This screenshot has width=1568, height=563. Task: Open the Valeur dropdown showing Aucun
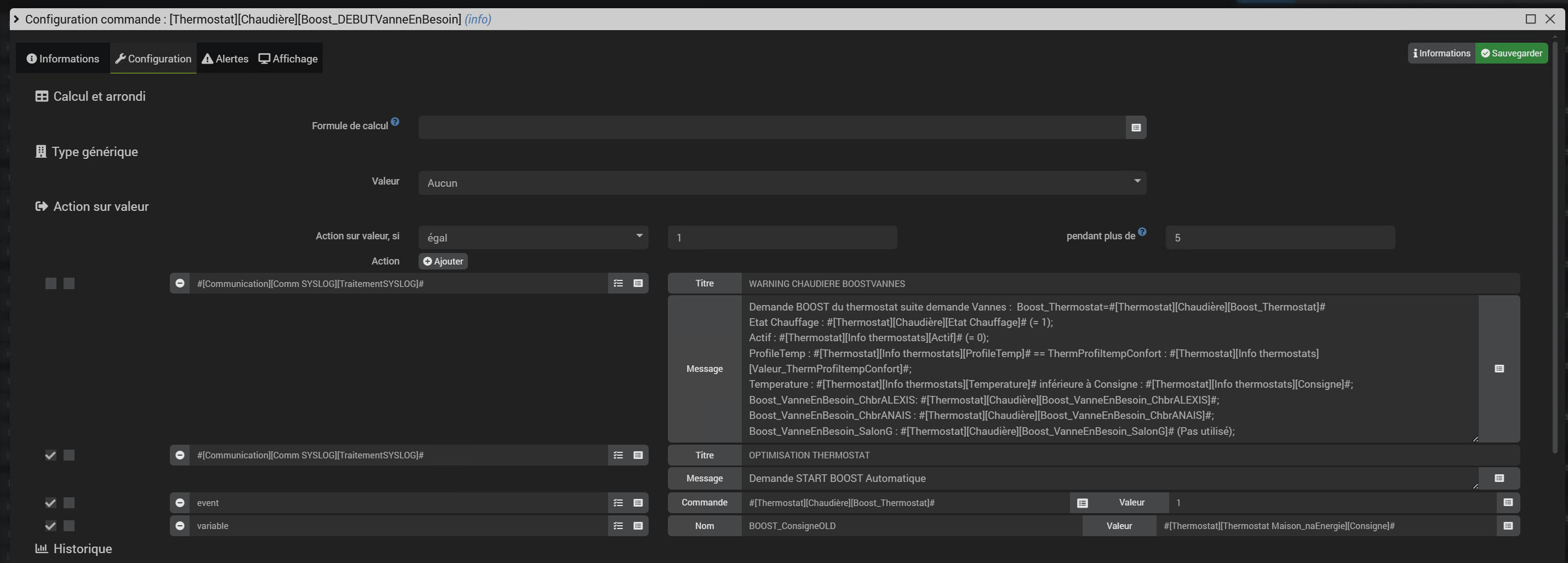coord(782,182)
